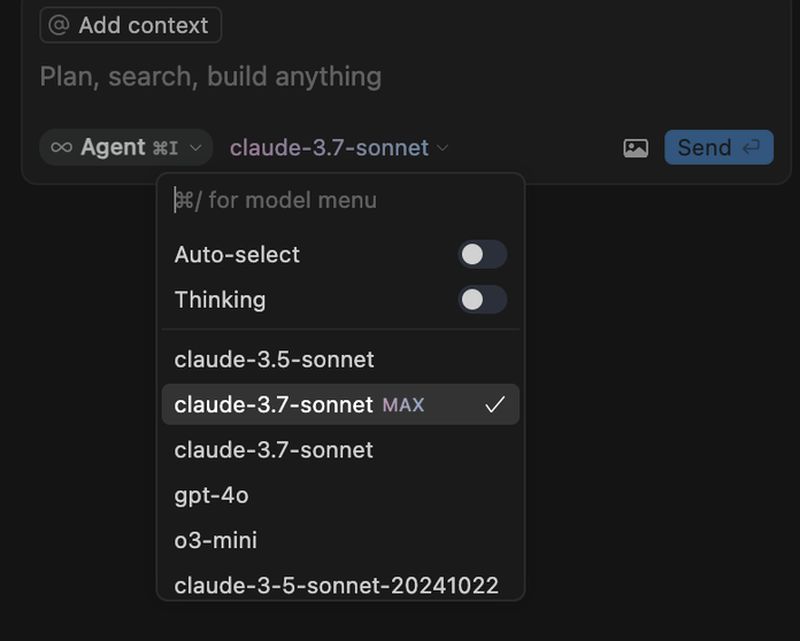
Task: Click the model menu search field
Action: pyautogui.click(x=290, y=200)
